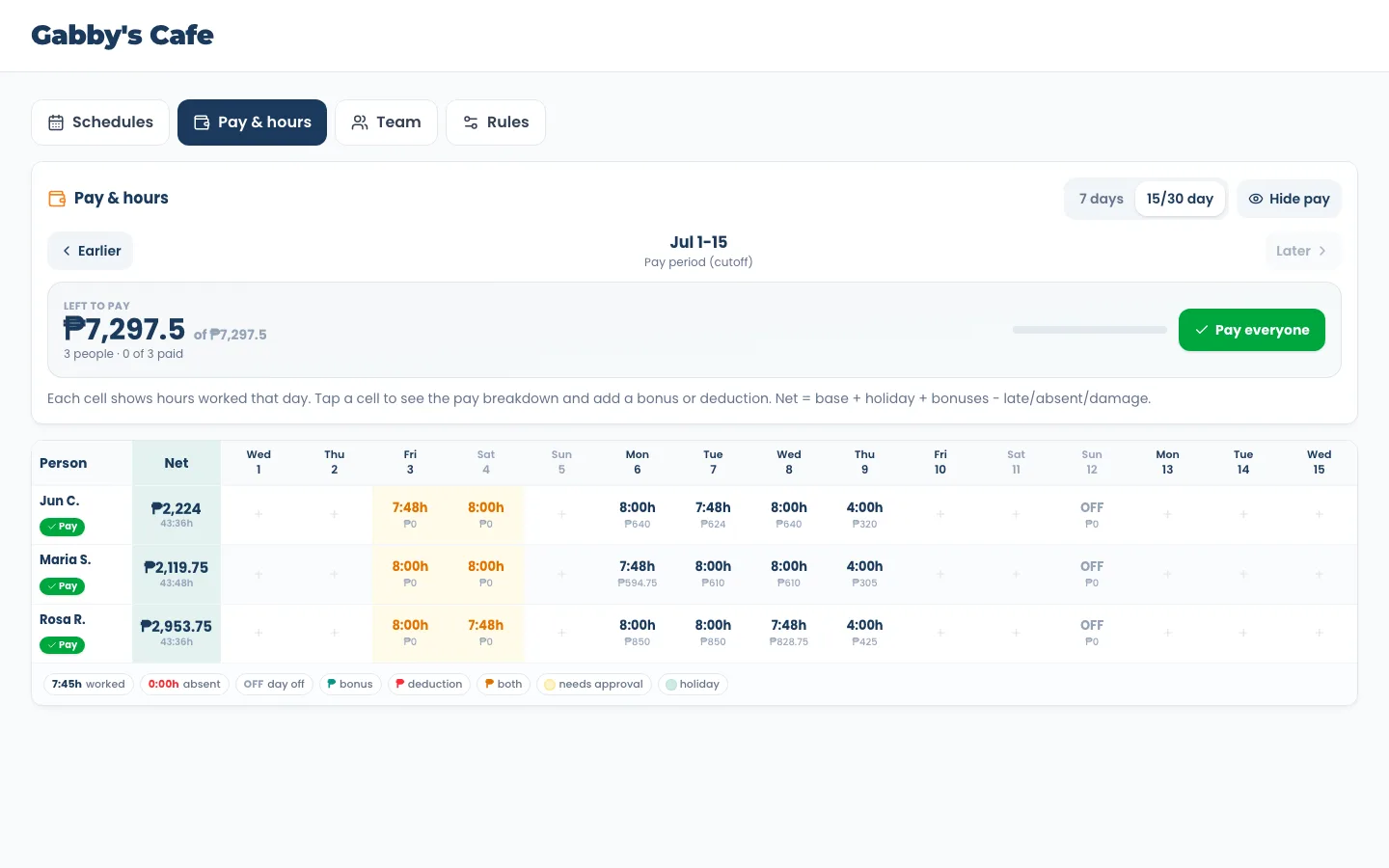This screenshot has height=868, width=1389.
Task: Open Jun C. Thursday 9 cell ₱320
Action: 864,515
